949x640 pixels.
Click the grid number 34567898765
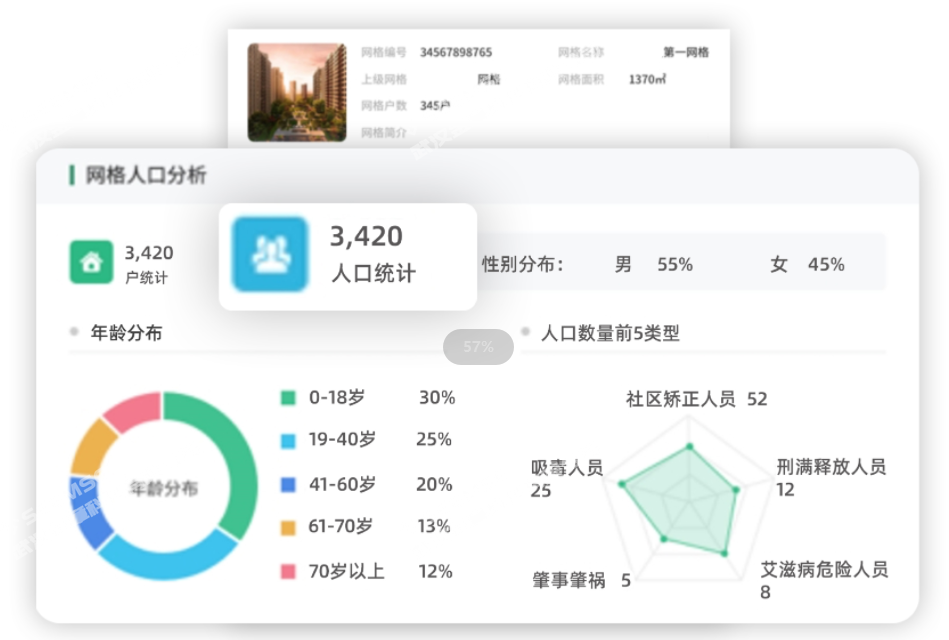456,52
